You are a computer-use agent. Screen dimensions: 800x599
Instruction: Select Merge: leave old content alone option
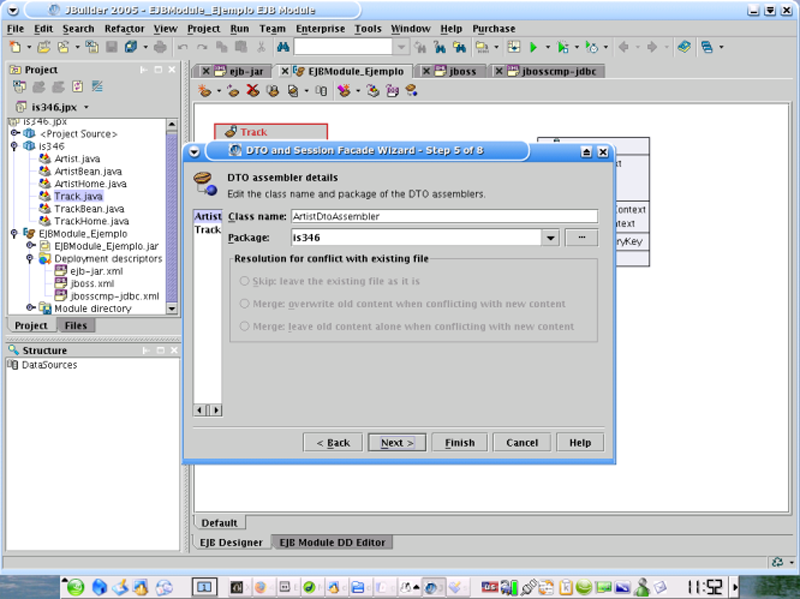point(245,327)
